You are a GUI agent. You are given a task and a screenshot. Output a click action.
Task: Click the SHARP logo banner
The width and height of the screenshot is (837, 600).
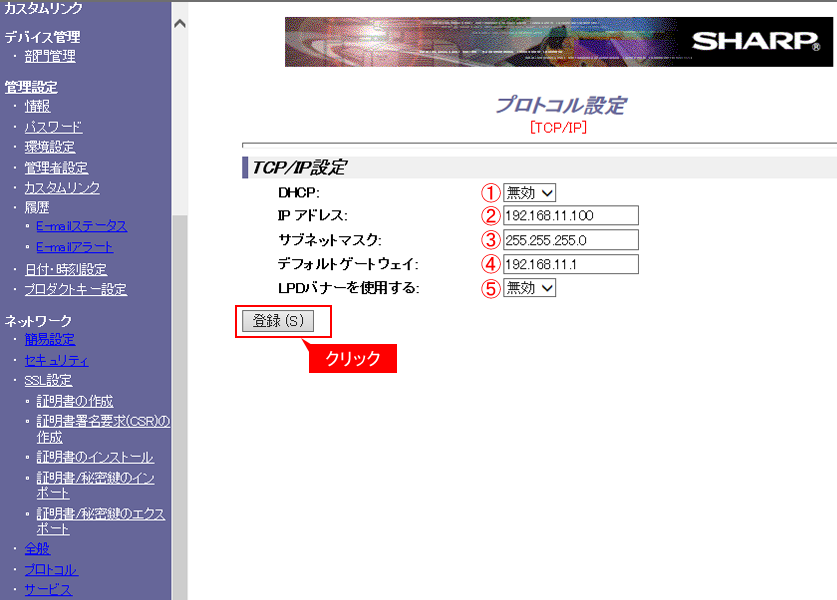point(559,42)
